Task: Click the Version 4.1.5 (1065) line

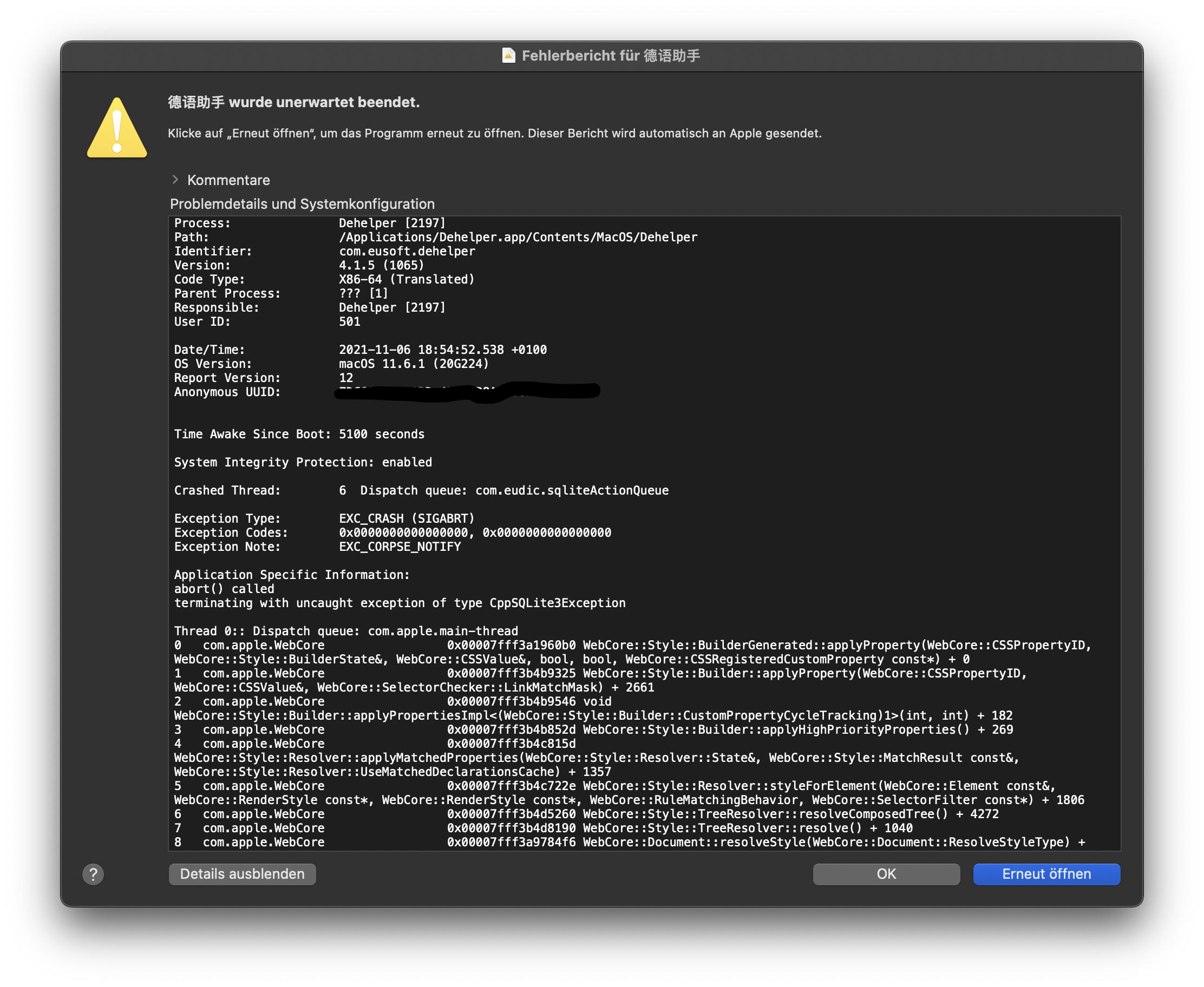Action: click(299, 266)
